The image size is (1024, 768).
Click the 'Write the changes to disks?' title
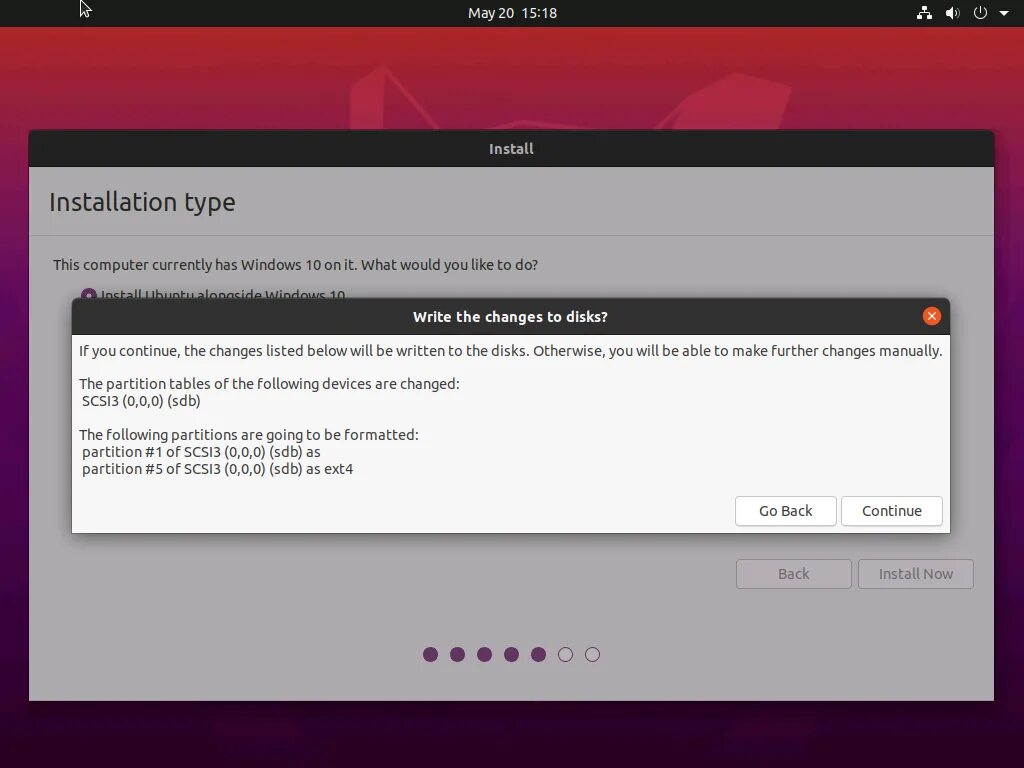tap(510, 317)
